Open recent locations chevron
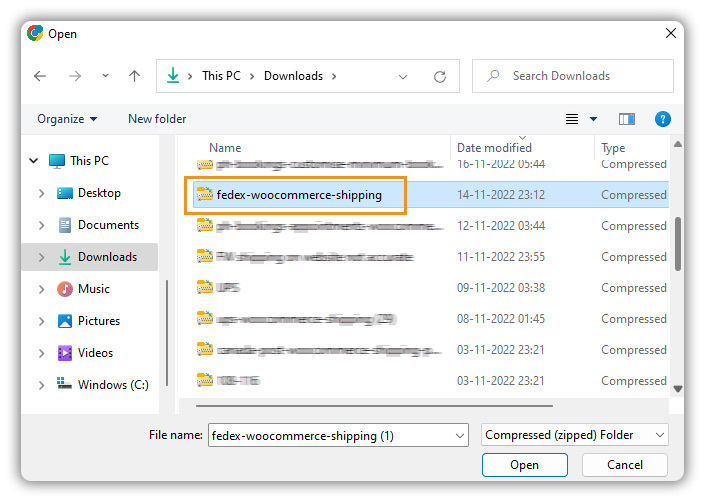The height and width of the screenshot is (503, 704). (x=106, y=76)
